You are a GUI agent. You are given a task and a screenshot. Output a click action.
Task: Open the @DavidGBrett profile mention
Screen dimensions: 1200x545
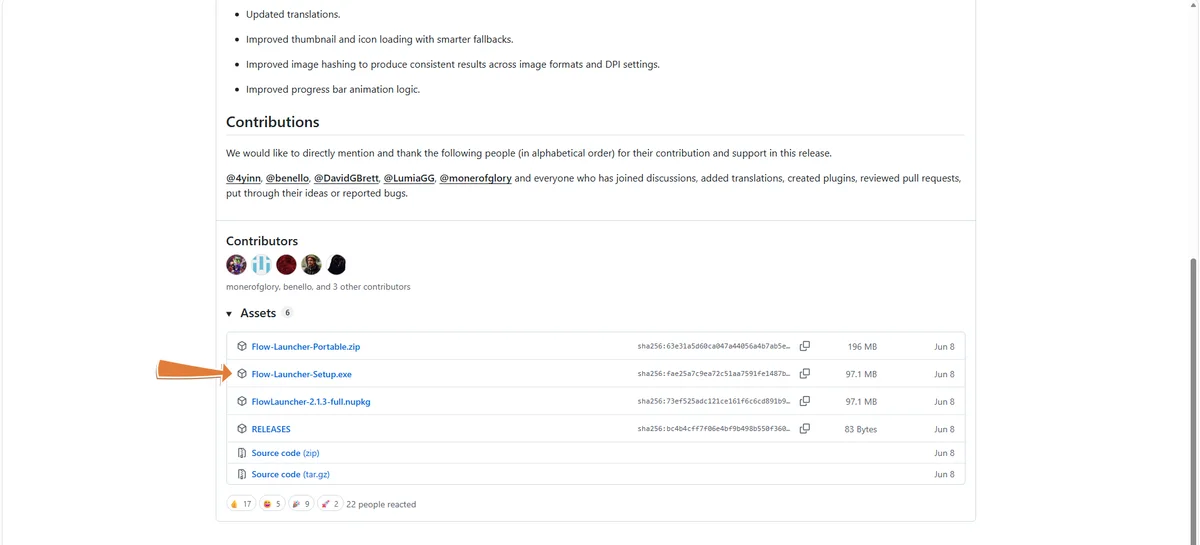pyautogui.click(x=346, y=178)
